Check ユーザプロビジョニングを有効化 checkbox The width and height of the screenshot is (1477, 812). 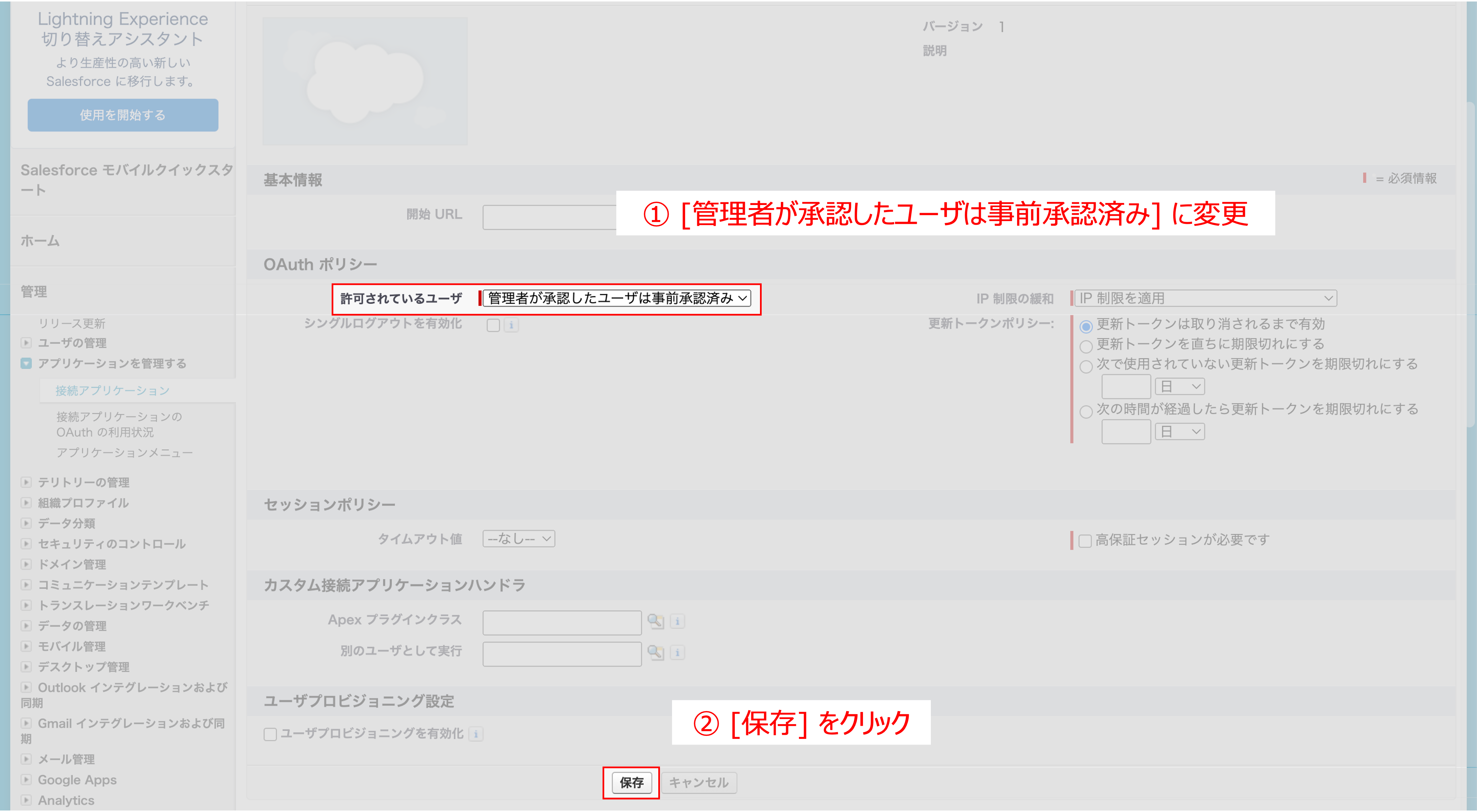tap(270, 734)
